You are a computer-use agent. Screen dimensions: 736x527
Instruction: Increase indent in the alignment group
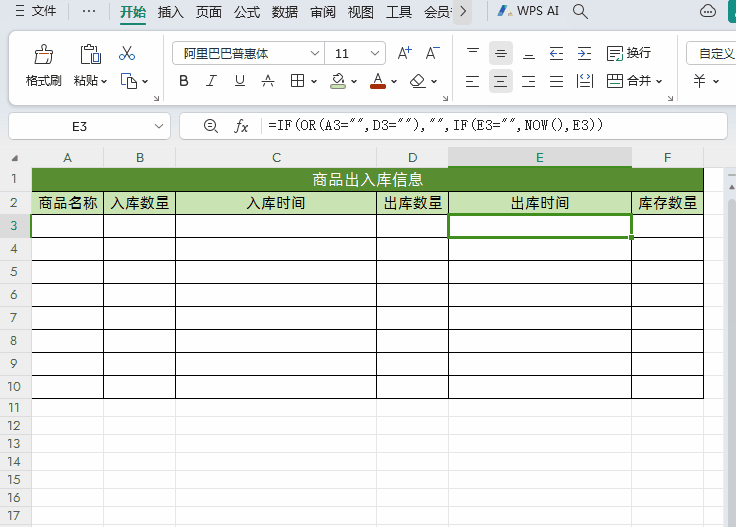pos(584,53)
